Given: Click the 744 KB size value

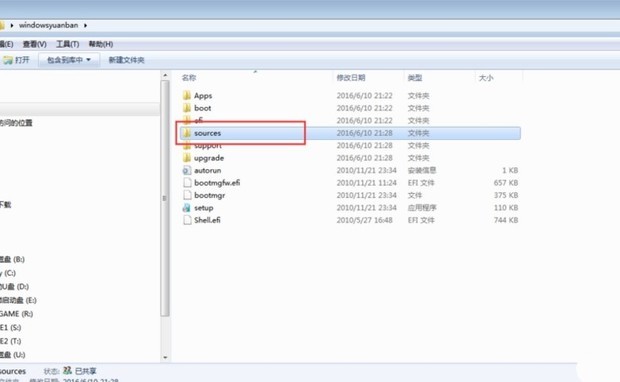Looking at the screenshot, I should [506, 220].
